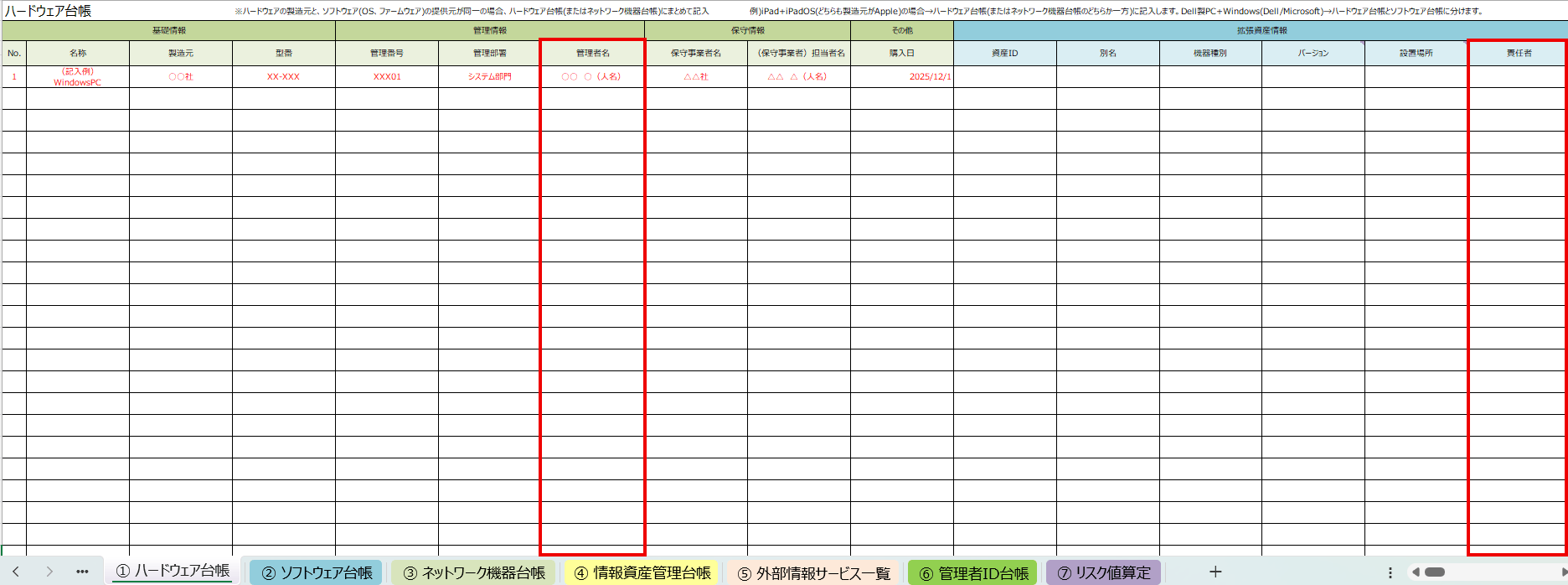Viewport: 1568px width, 585px height.
Task: Select the 責任者 column header cell
Action: tap(1519, 53)
